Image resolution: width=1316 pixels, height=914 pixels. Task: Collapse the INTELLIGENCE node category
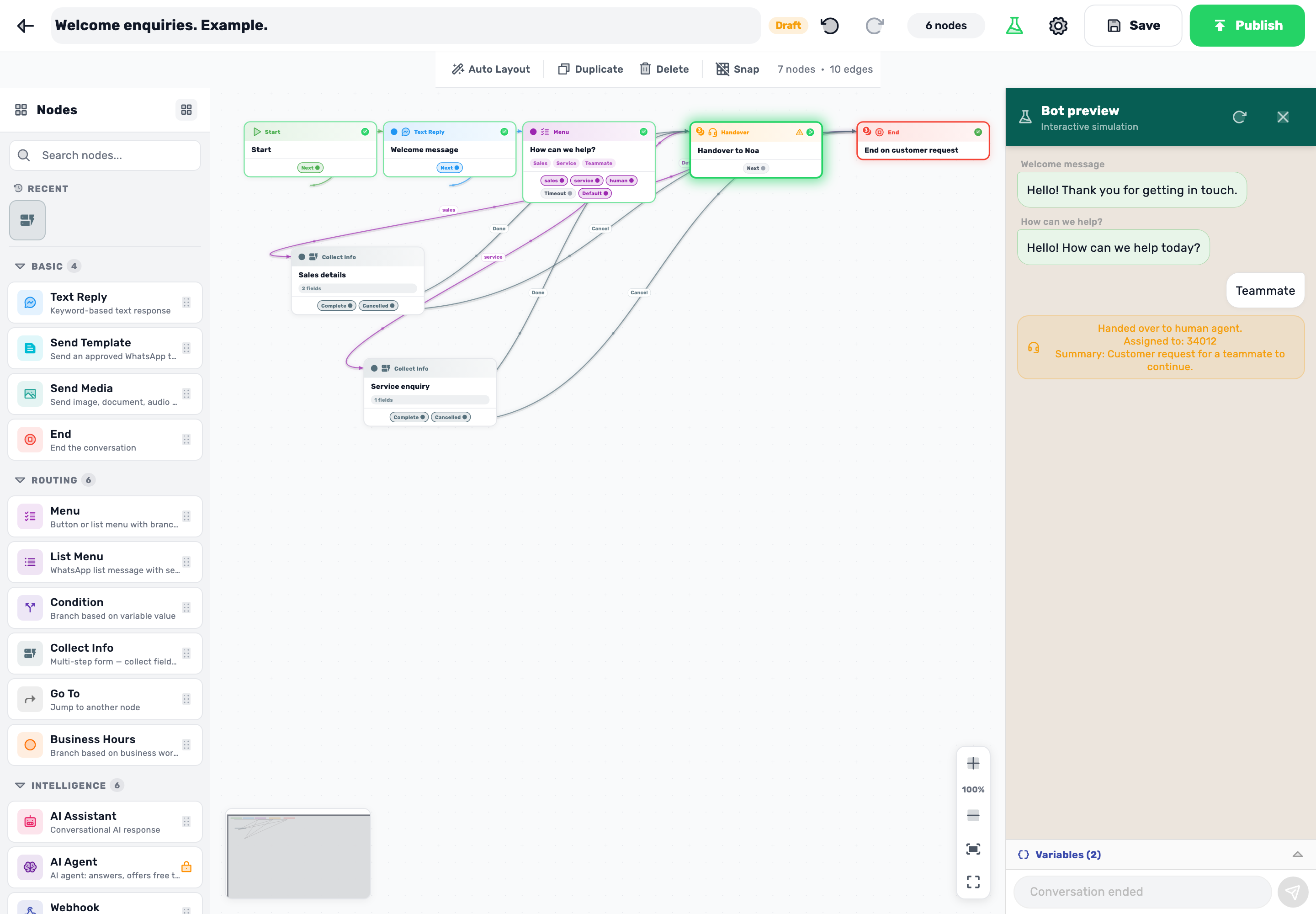20,785
